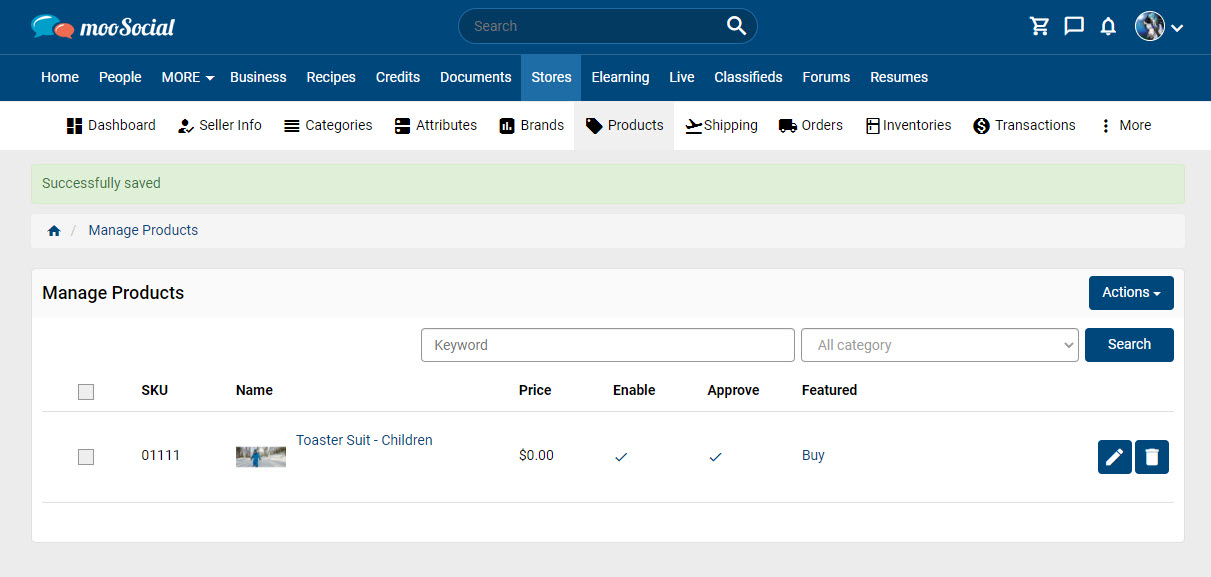Expand the Actions dropdown
Screen dimensions: 1211x577
1131,293
